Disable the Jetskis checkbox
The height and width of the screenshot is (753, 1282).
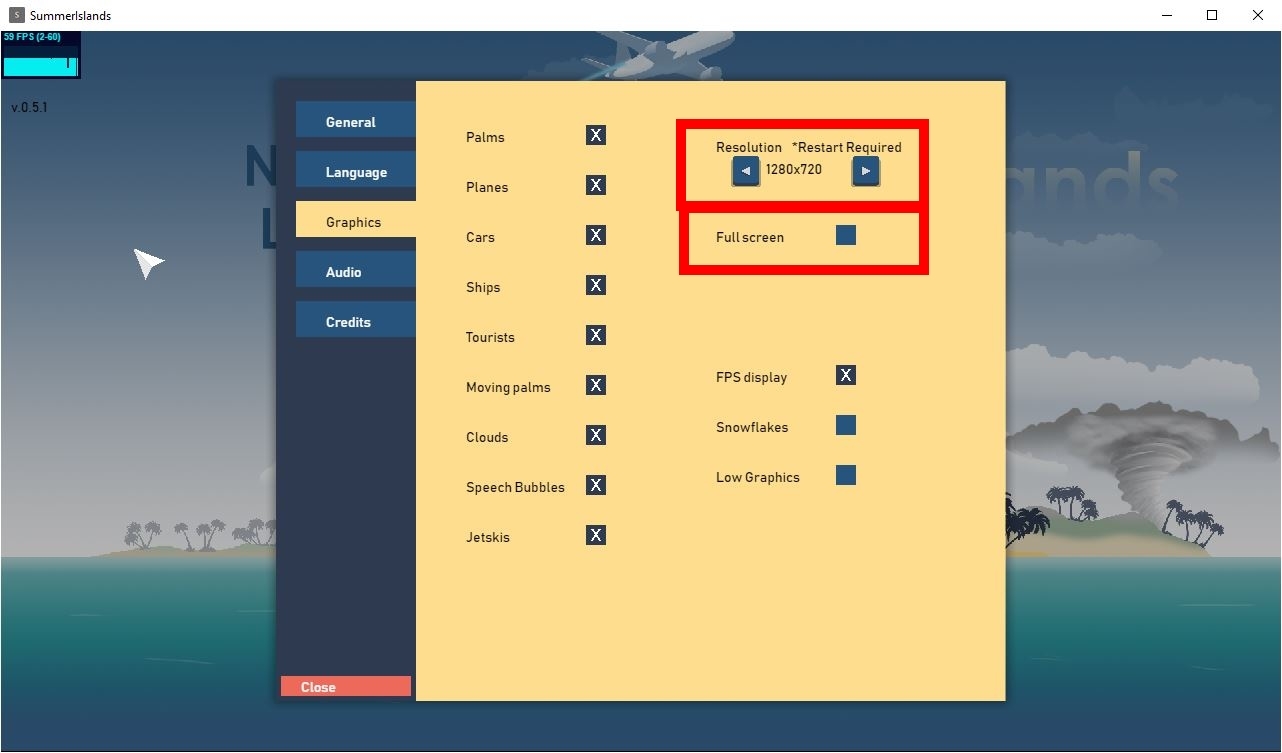pos(596,536)
